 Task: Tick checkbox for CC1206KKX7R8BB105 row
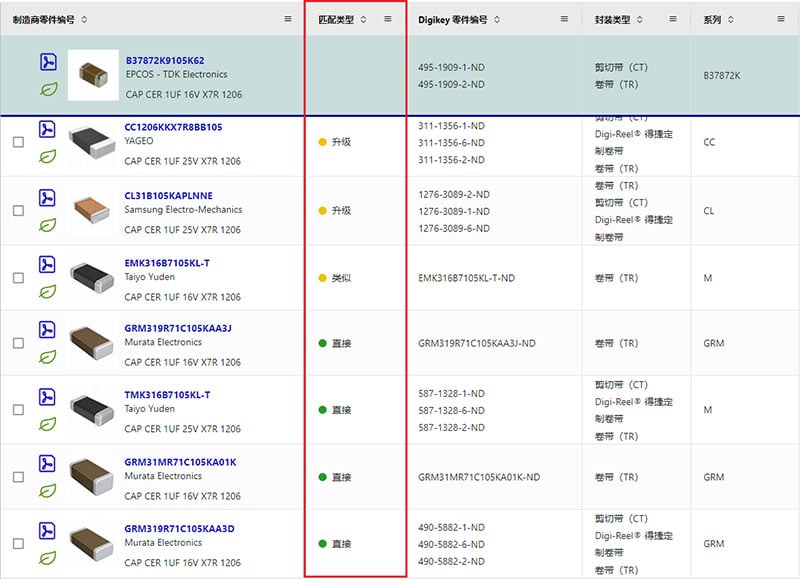tap(18, 143)
